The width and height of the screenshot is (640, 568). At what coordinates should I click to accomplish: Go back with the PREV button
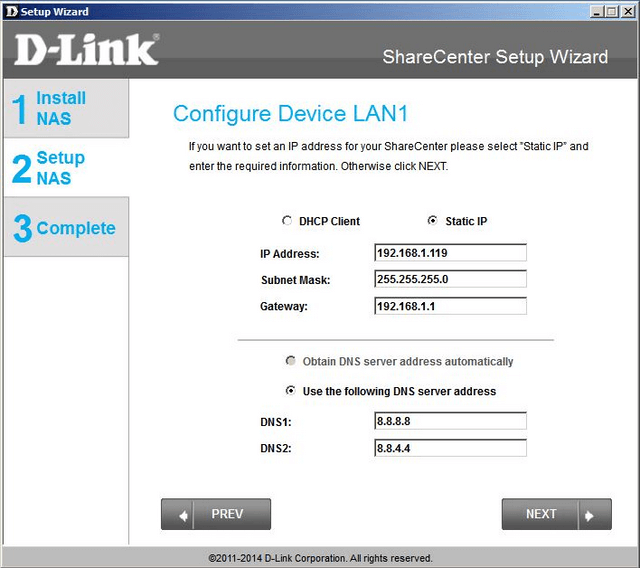click(216, 514)
